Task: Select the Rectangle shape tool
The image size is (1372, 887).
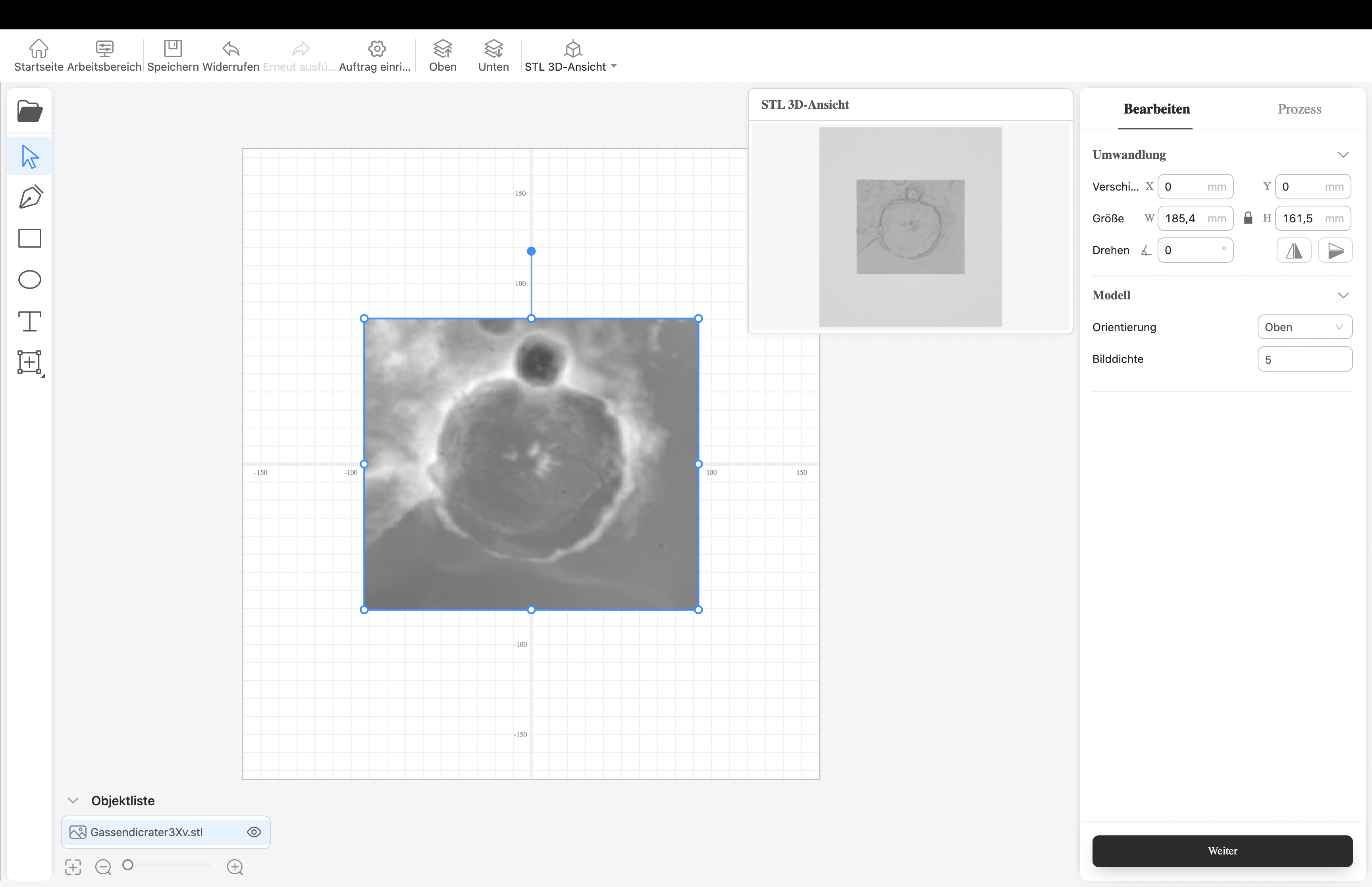Action: 30,239
